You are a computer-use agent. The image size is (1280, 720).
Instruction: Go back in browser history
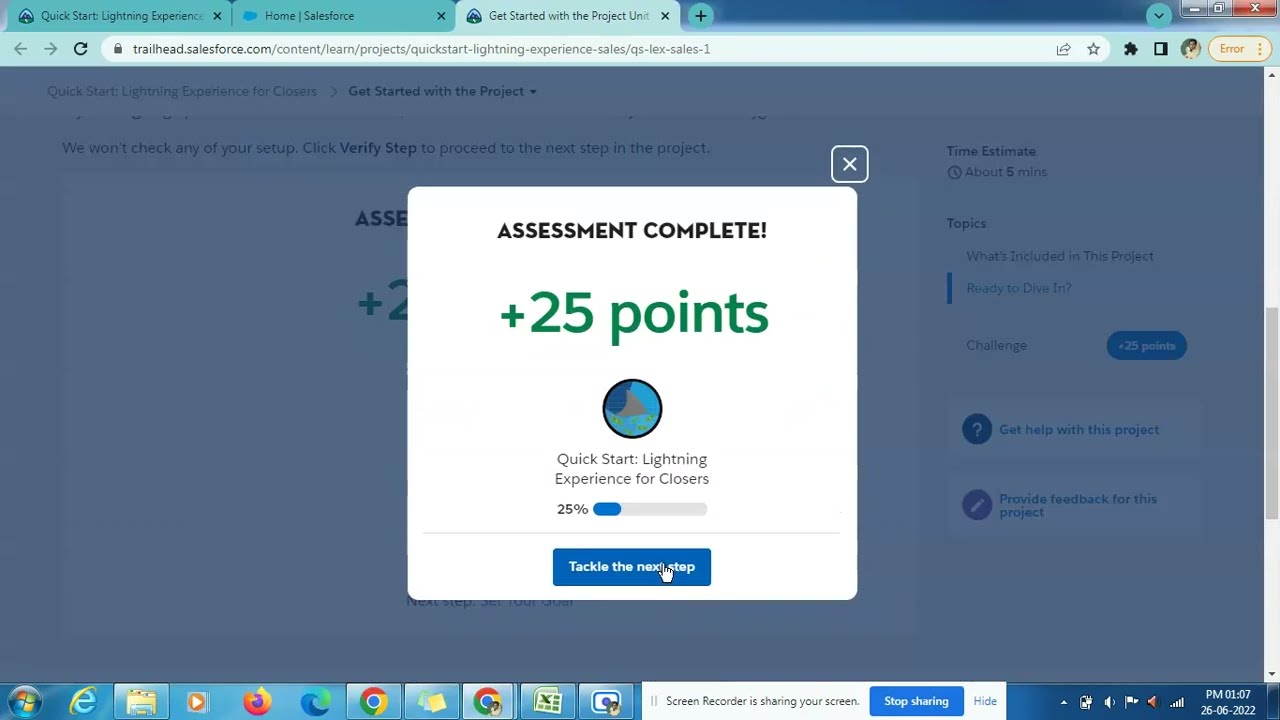tap(21, 49)
